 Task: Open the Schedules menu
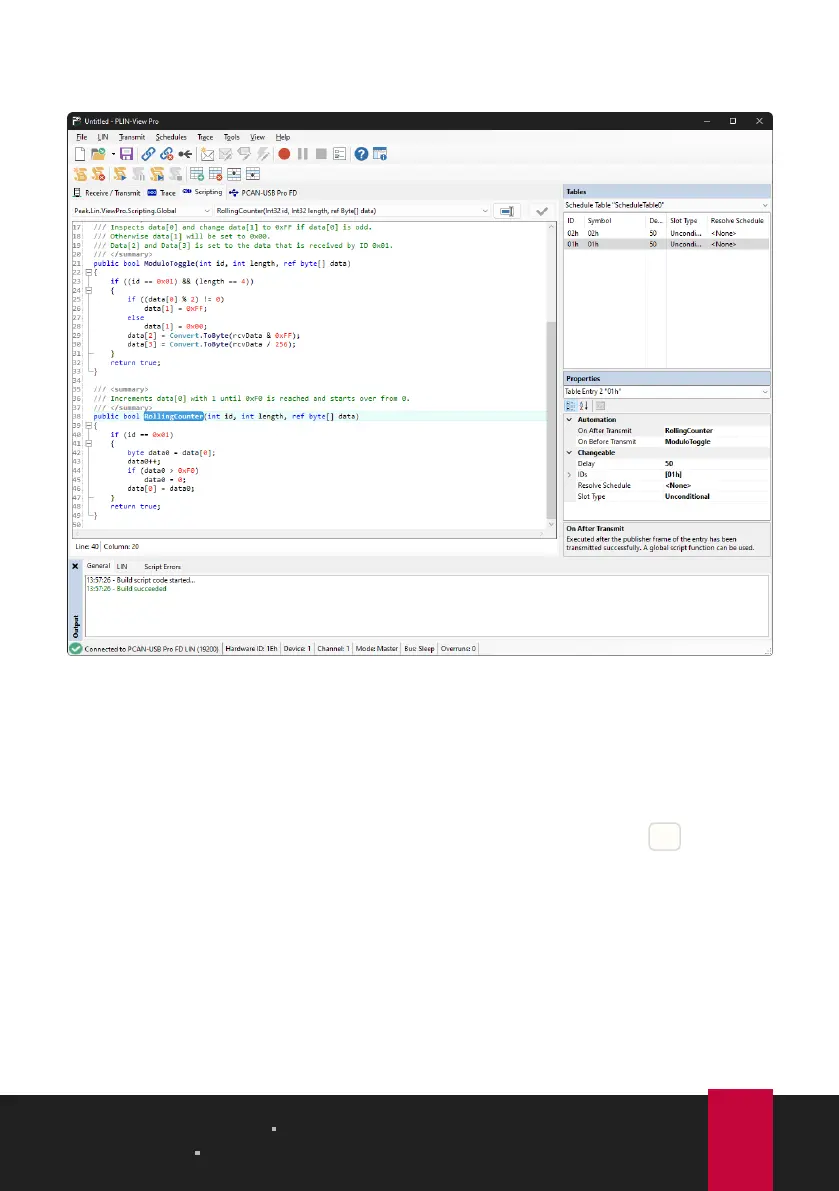tap(171, 137)
